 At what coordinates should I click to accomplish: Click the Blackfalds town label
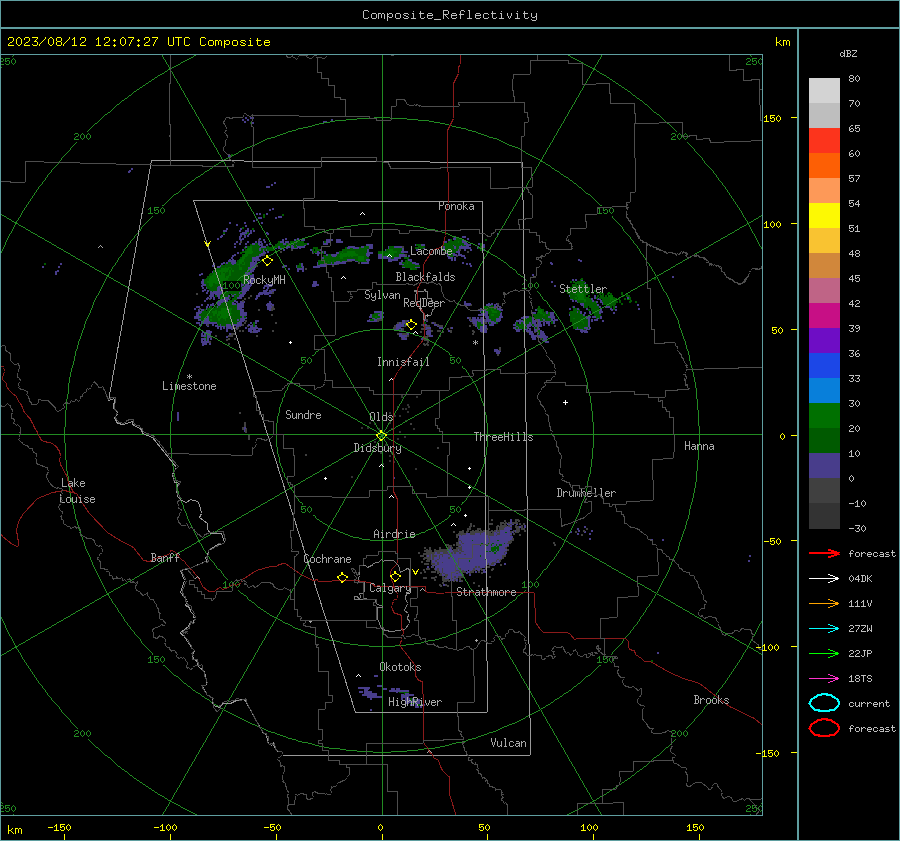425,277
